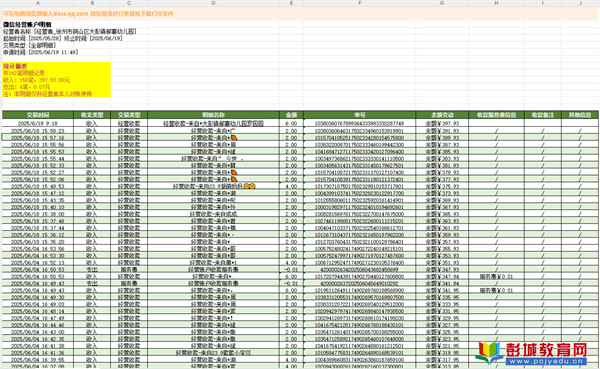Click balance cell 余额¥347.94
This screenshot has width=600, height=369.
click(442, 276)
